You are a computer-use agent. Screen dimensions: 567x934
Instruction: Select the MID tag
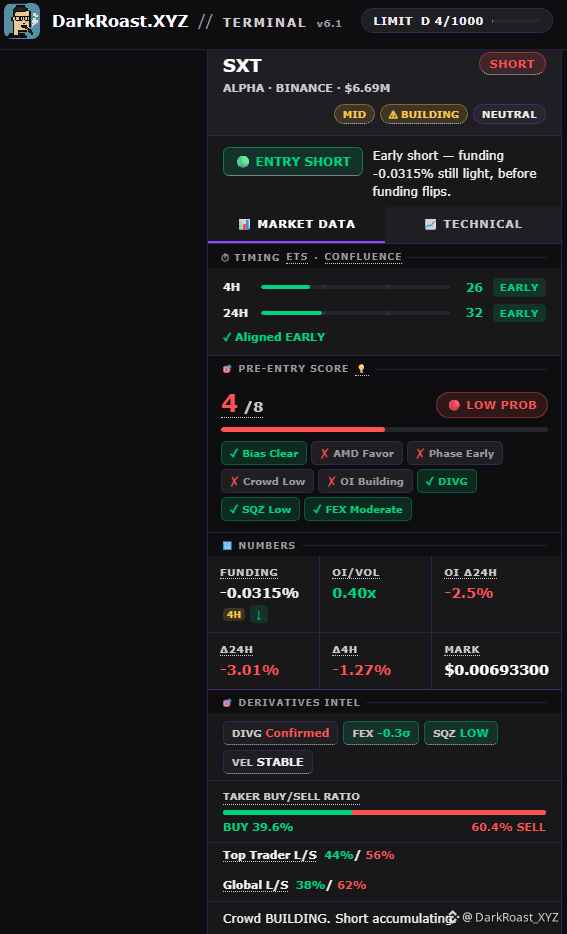(x=354, y=114)
